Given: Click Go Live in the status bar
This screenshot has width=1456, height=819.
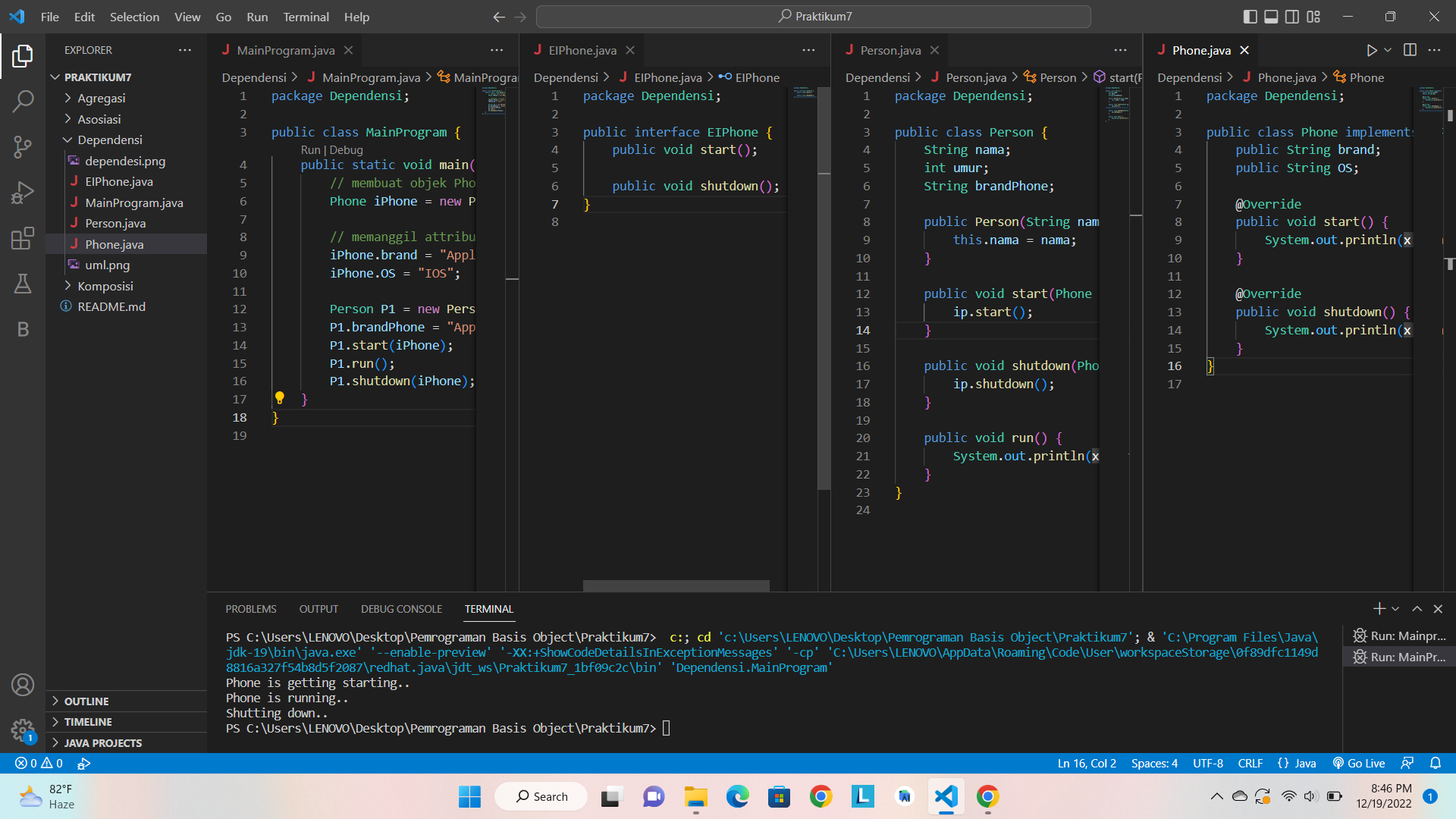Looking at the screenshot, I should tap(1358, 763).
